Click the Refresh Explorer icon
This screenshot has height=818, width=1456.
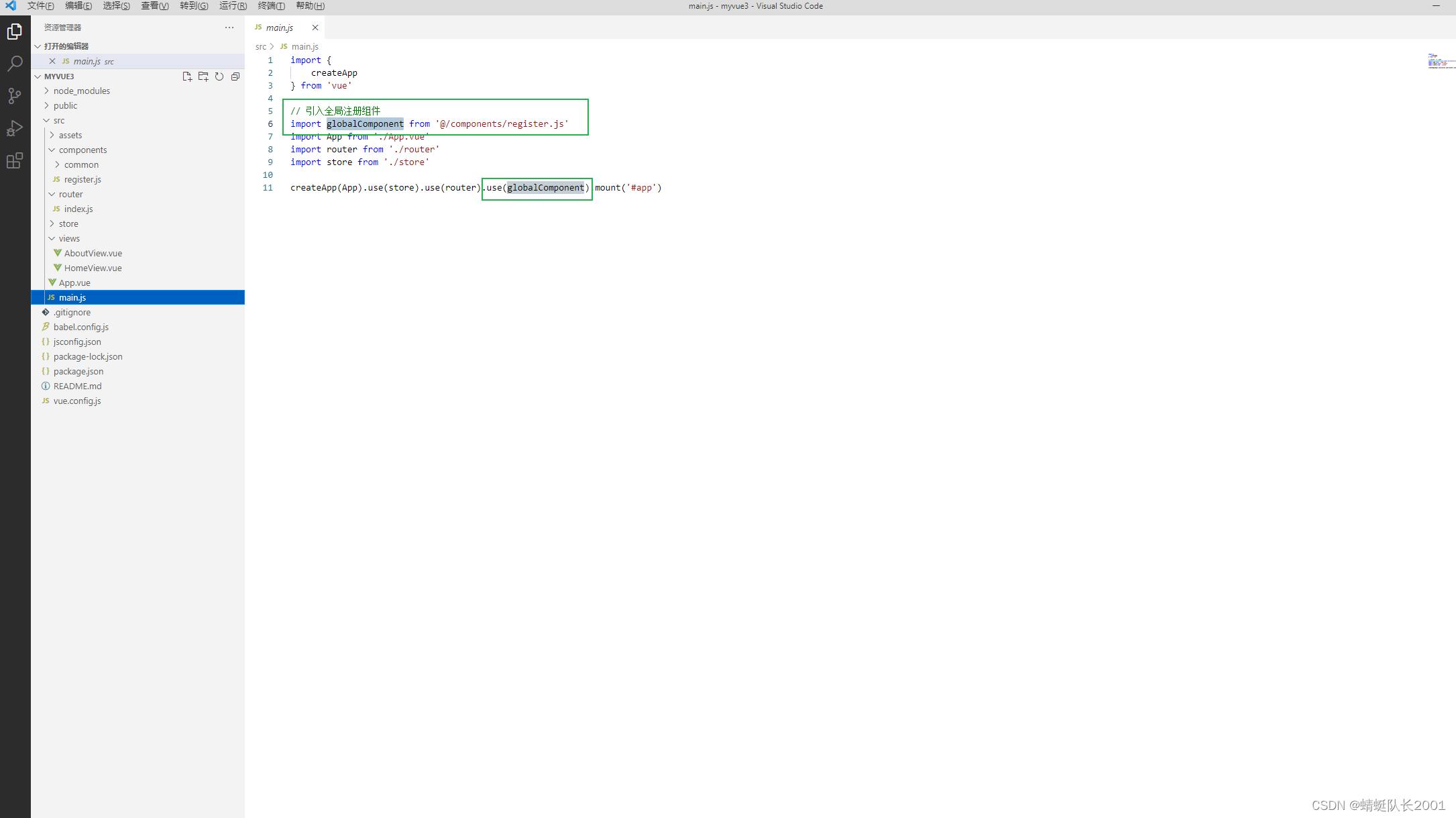[x=219, y=76]
